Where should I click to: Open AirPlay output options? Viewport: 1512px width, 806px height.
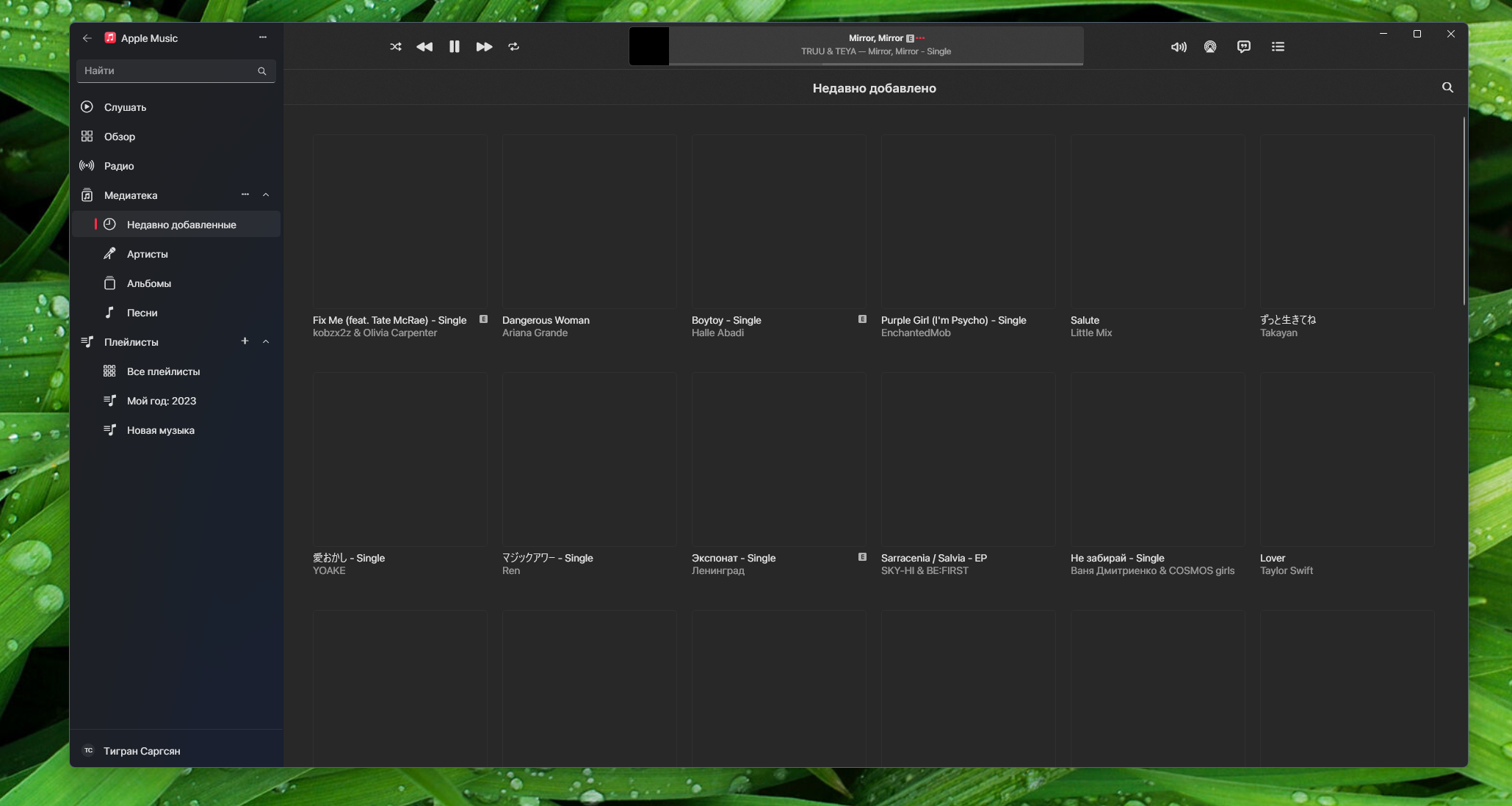1210,47
